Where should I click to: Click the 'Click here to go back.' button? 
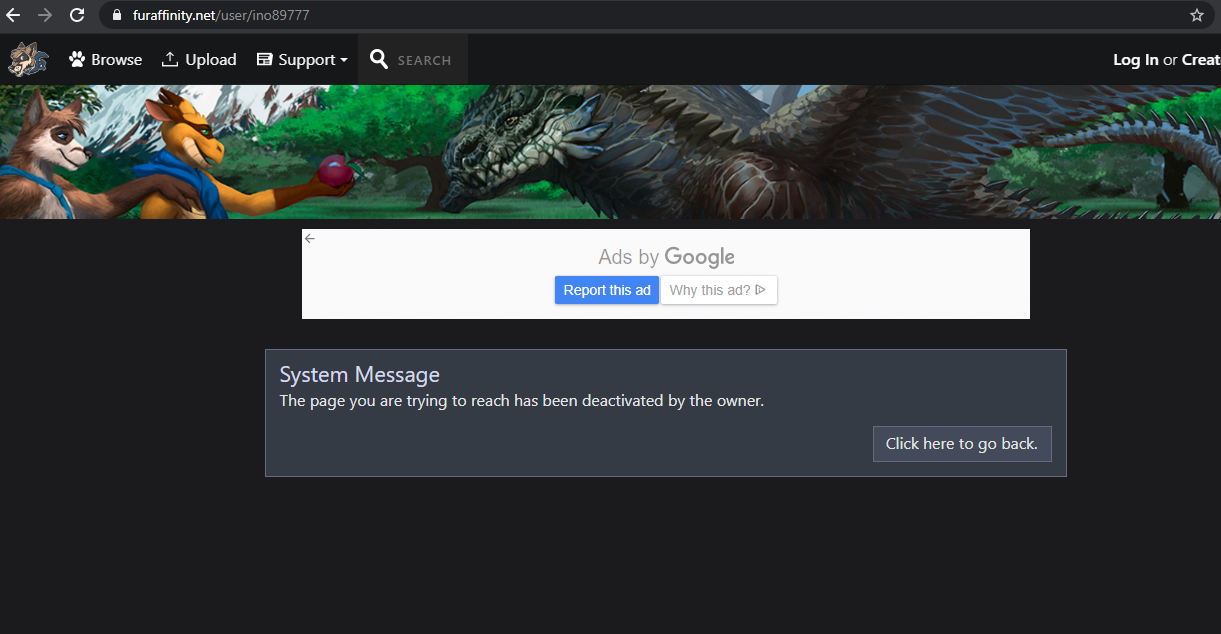click(962, 443)
